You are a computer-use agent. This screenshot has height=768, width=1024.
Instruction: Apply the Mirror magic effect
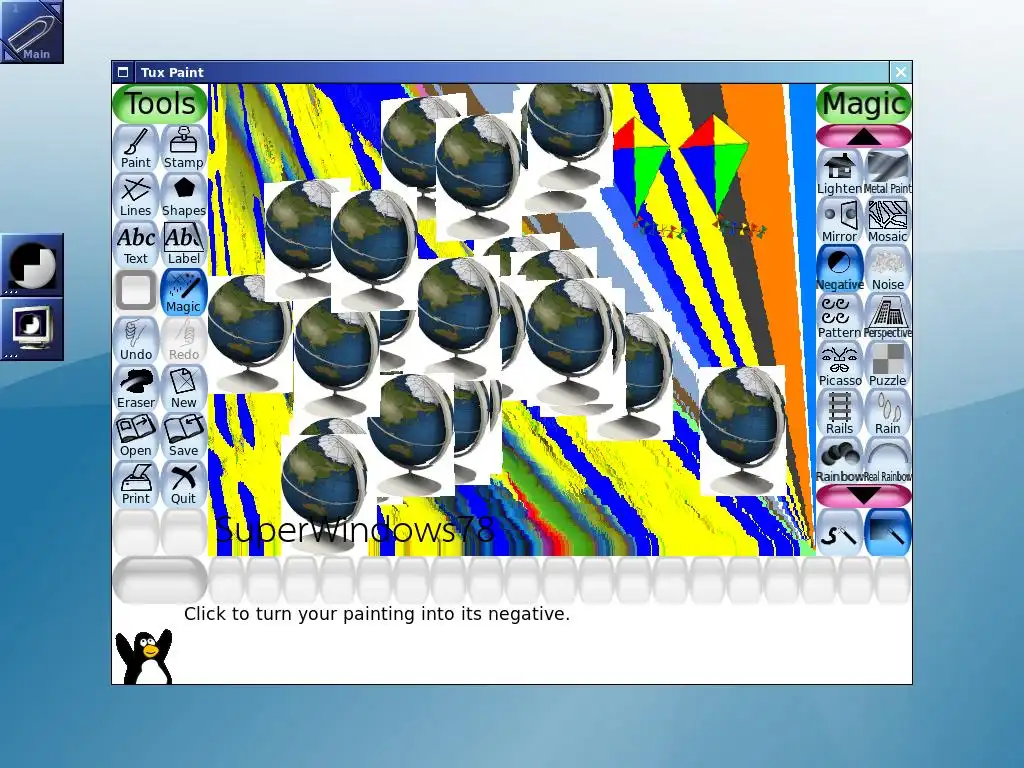(x=840, y=221)
